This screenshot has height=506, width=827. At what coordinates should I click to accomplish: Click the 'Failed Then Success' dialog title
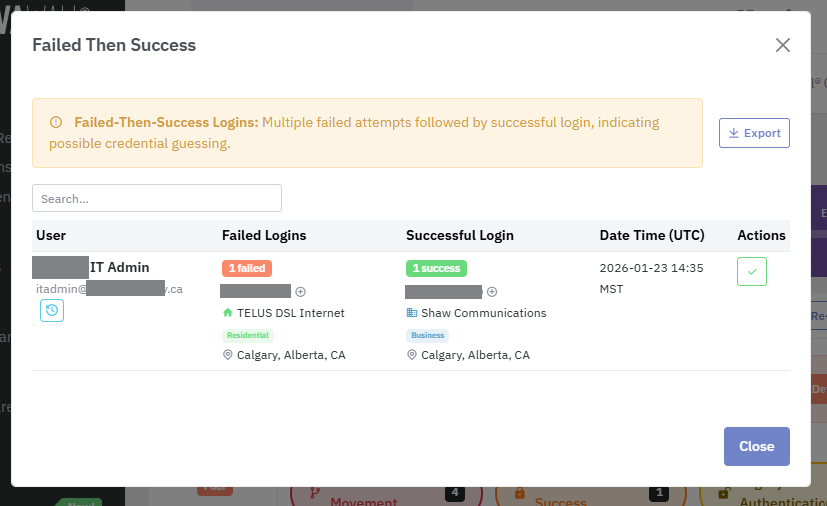[114, 45]
